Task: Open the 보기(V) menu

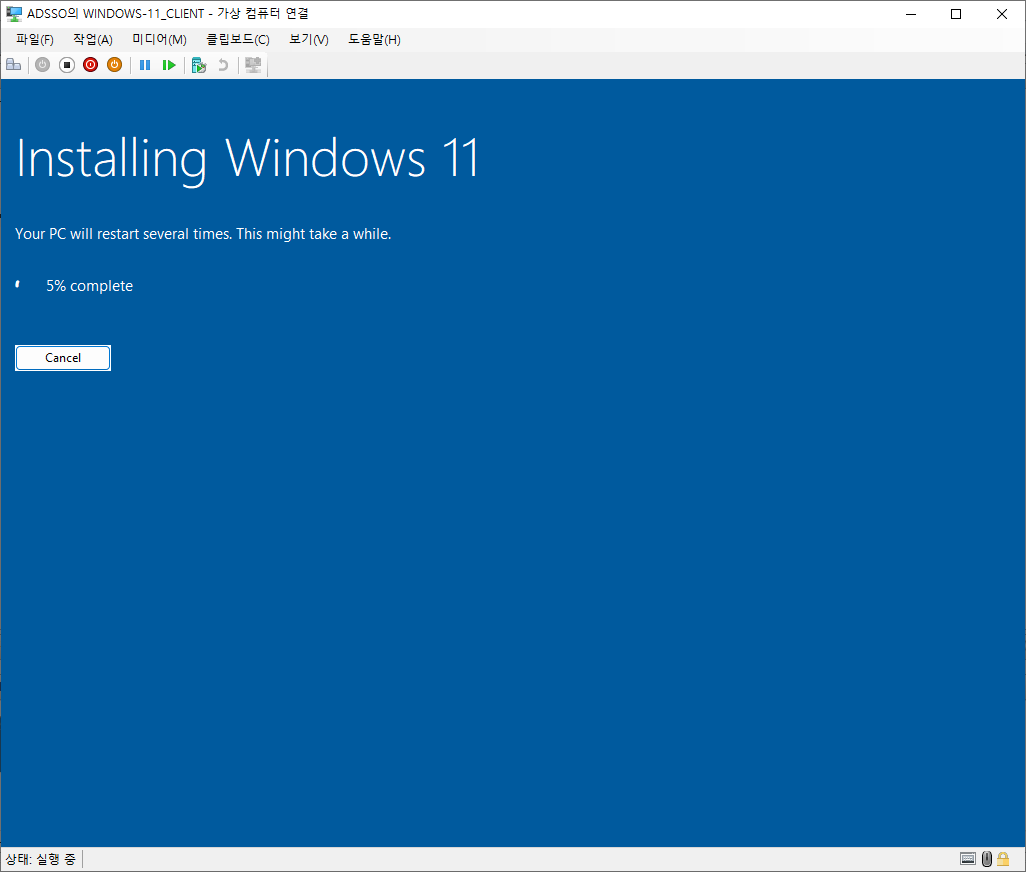Action: (309, 40)
